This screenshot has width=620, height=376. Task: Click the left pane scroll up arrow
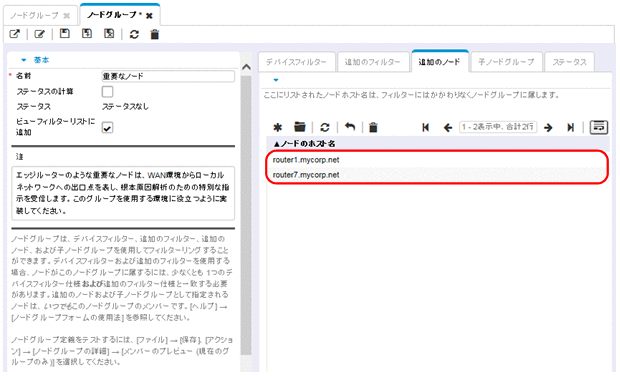point(246,67)
